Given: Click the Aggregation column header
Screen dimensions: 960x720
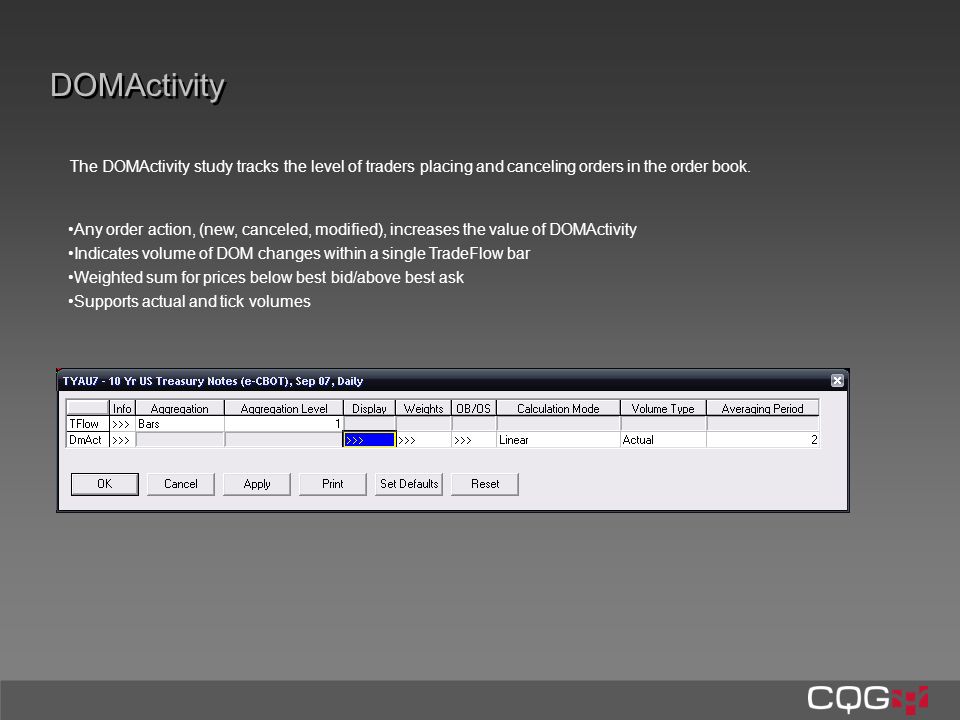Looking at the screenshot, I should tap(179, 408).
